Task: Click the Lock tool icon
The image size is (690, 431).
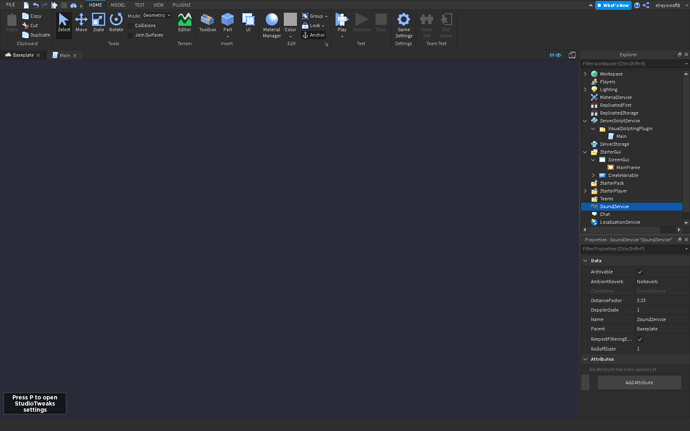Action: coord(305,26)
